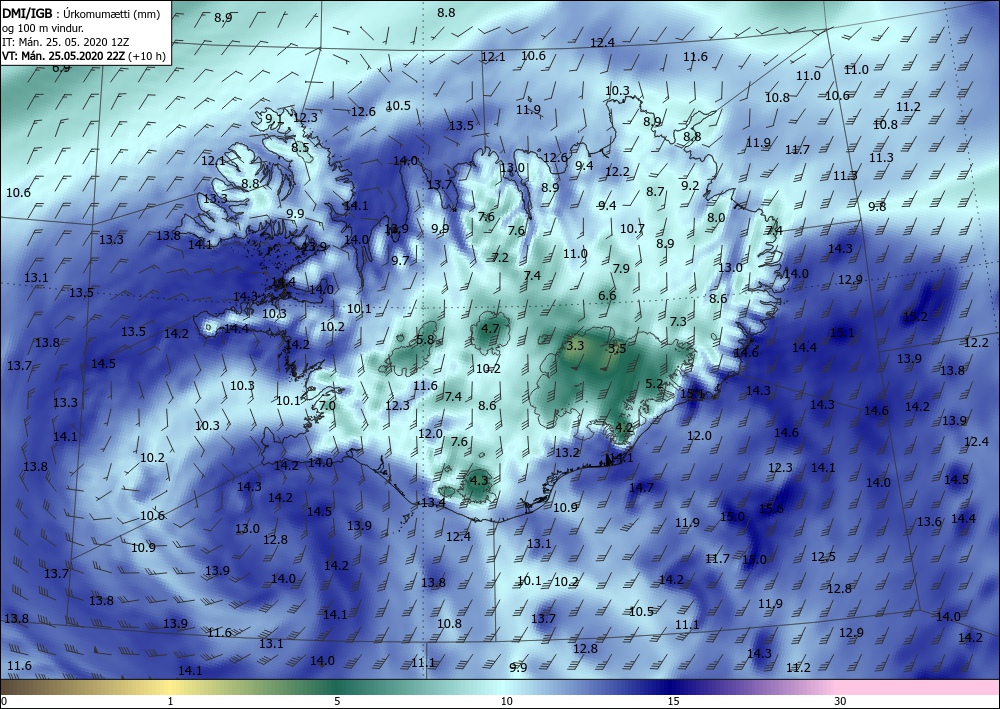Click the '8.5' value in the Westfjords
Image resolution: width=1000 pixels, height=709 pixels.
[300, 147]
